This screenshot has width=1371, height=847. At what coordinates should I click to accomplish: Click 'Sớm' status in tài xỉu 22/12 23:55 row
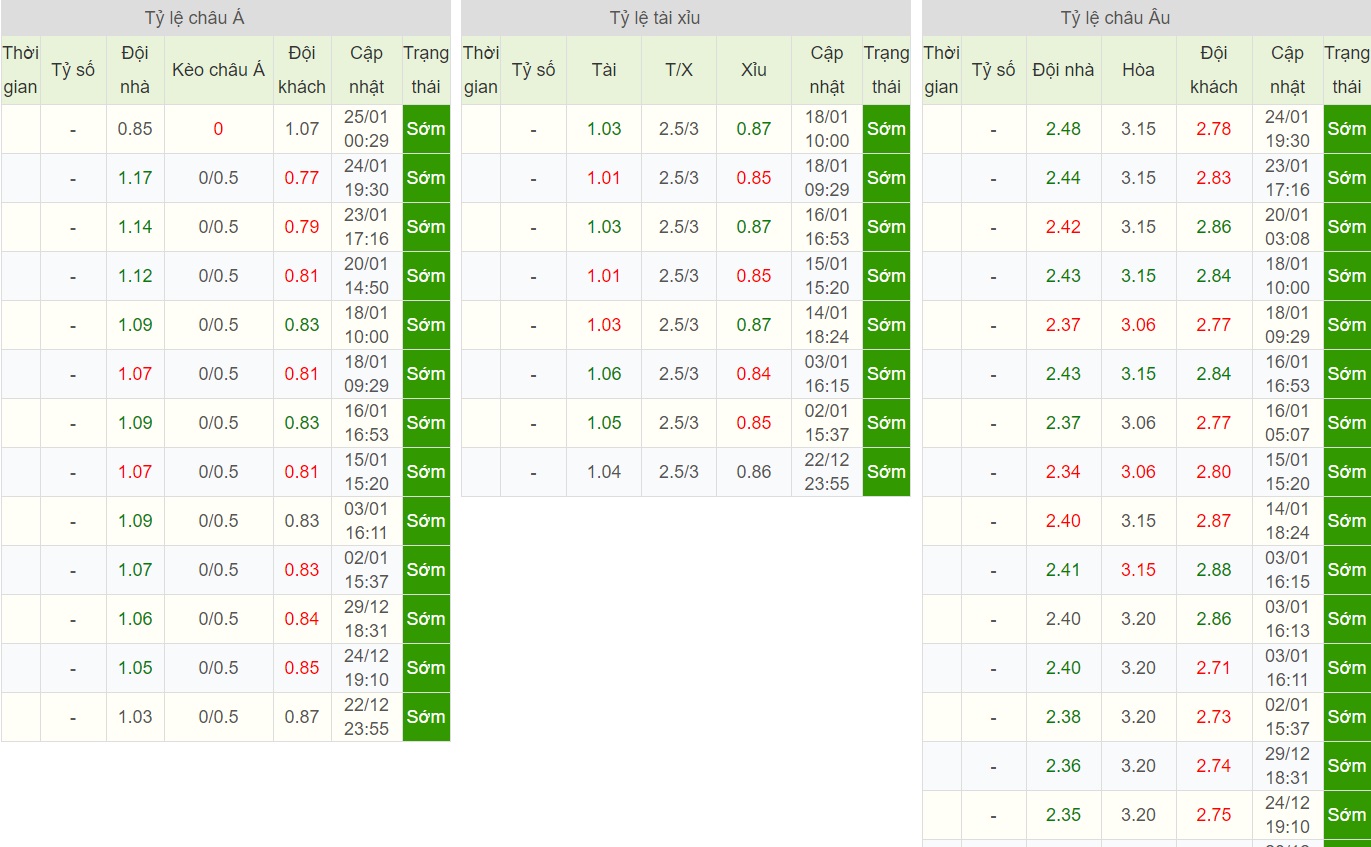pyautogui.click(x=886, y=472)
